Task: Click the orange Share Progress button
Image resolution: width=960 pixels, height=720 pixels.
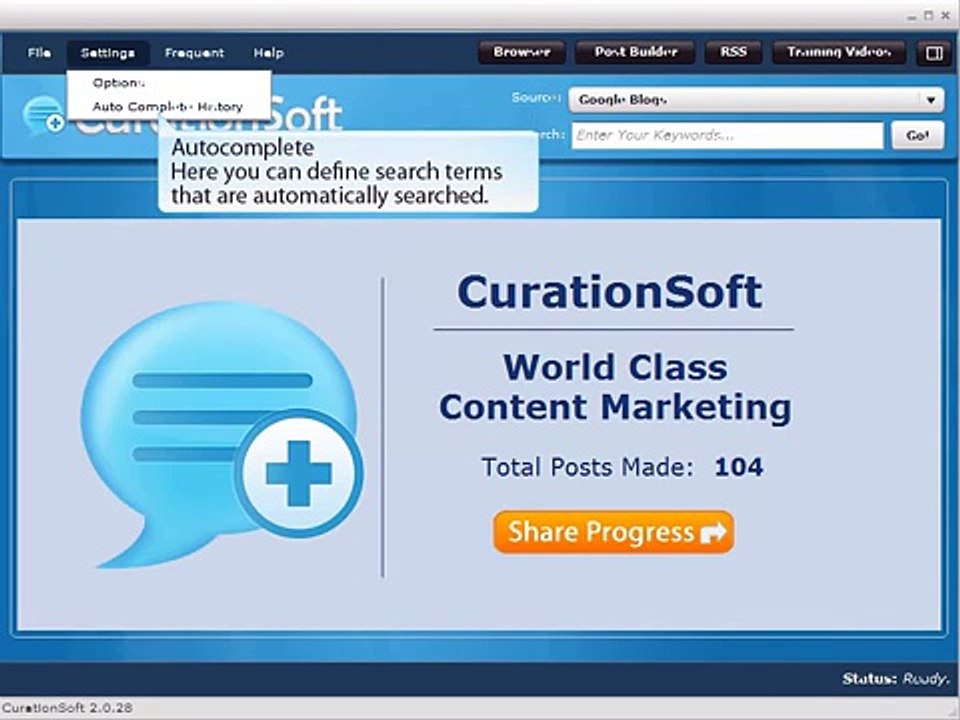Action: click(613, 532)
